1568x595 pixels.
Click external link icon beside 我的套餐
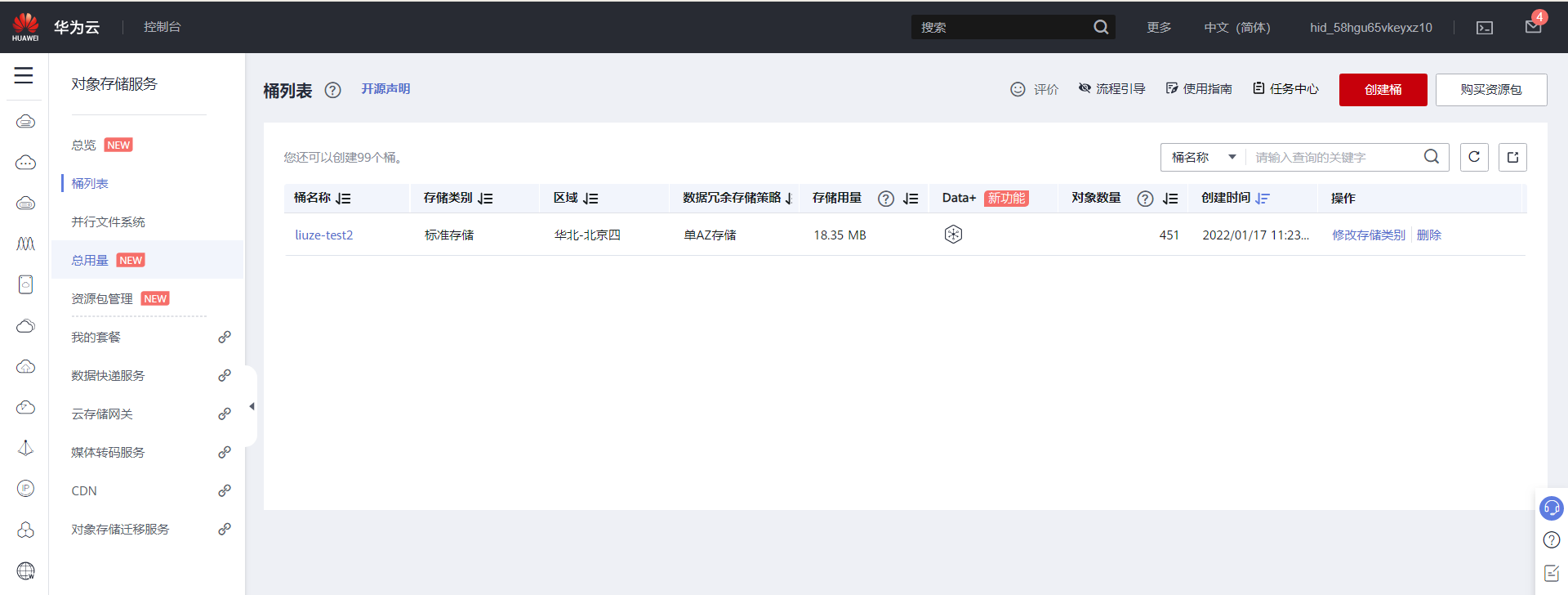pyautogui.click(x=225, y=337)
